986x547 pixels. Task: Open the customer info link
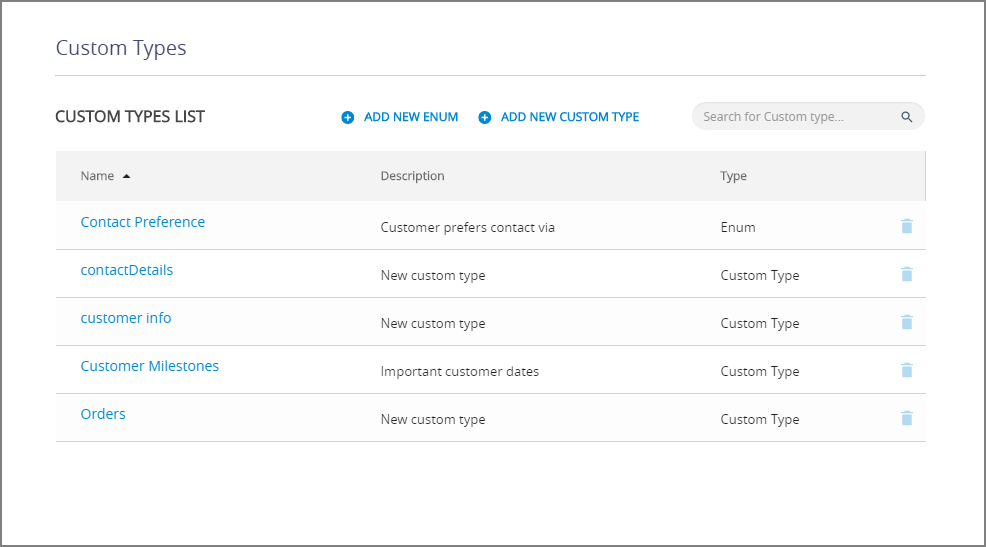(x=126, y=318)
